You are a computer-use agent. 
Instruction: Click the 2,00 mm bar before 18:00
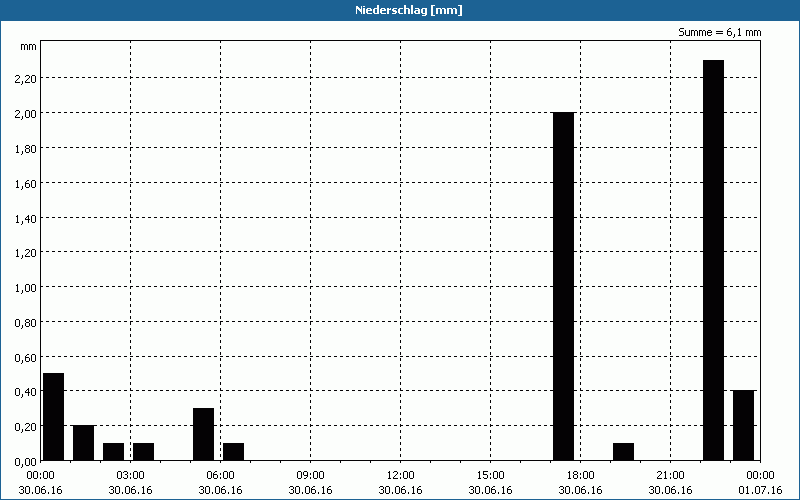point(564,286)
